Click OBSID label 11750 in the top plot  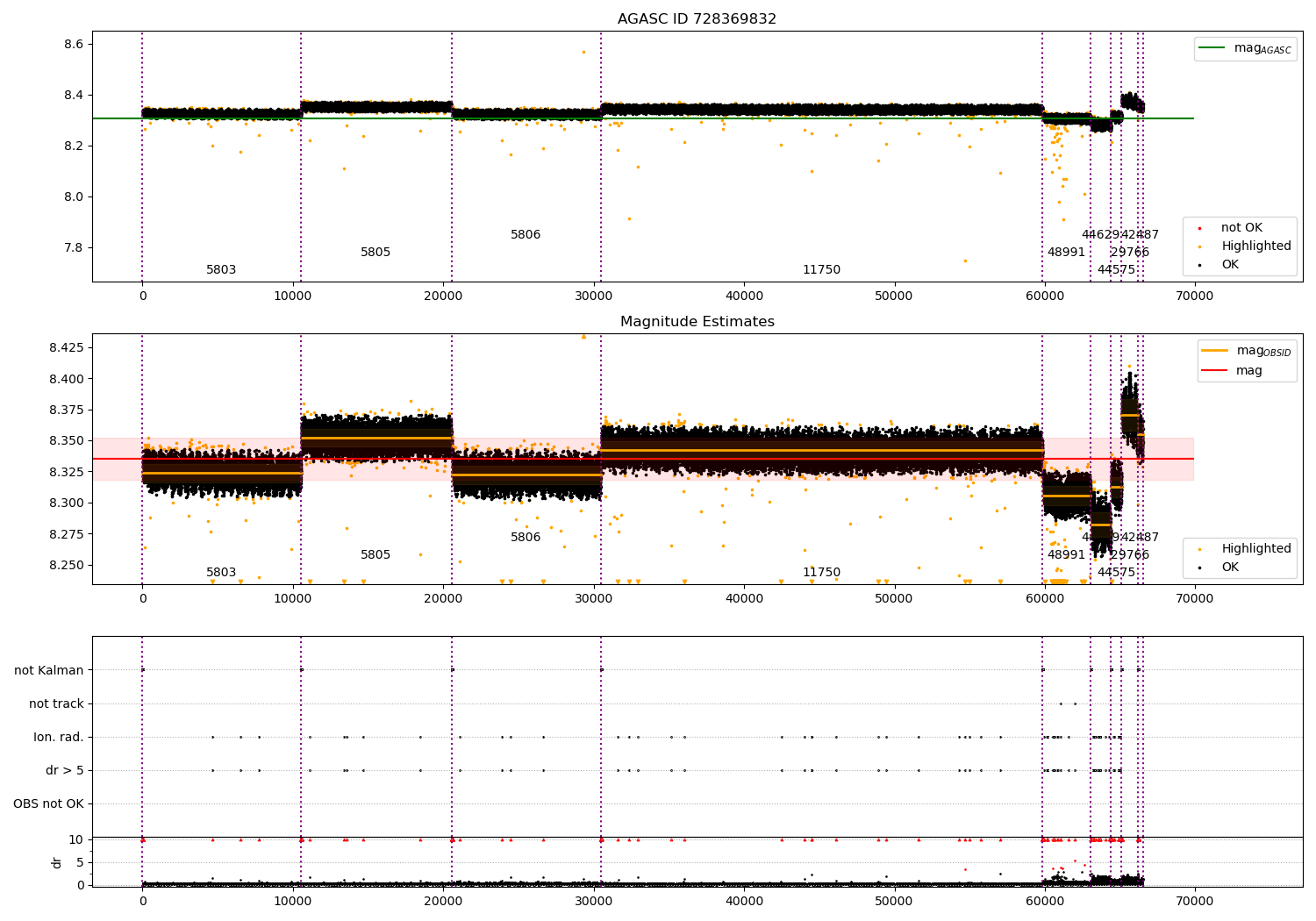pyautogui.click(x=821, y=270)
